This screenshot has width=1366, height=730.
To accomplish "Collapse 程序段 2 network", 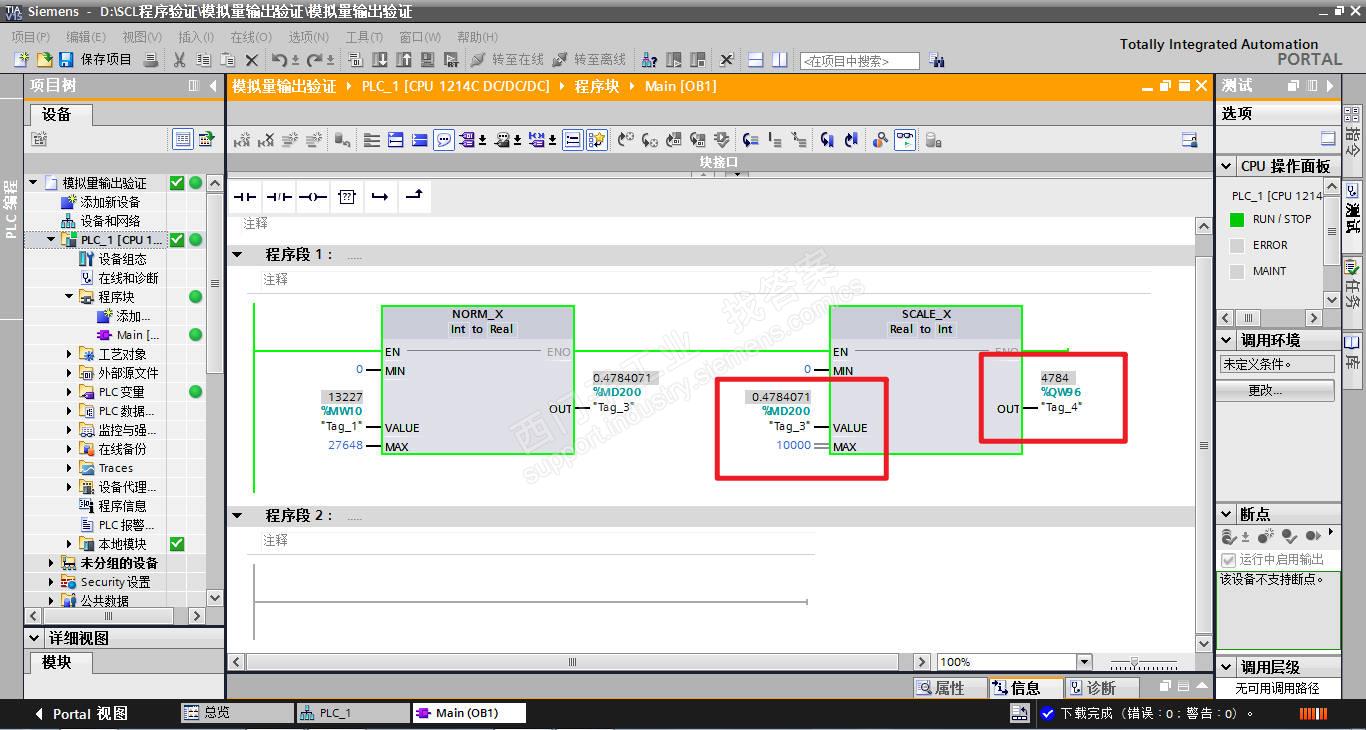I will pos(238,516).
